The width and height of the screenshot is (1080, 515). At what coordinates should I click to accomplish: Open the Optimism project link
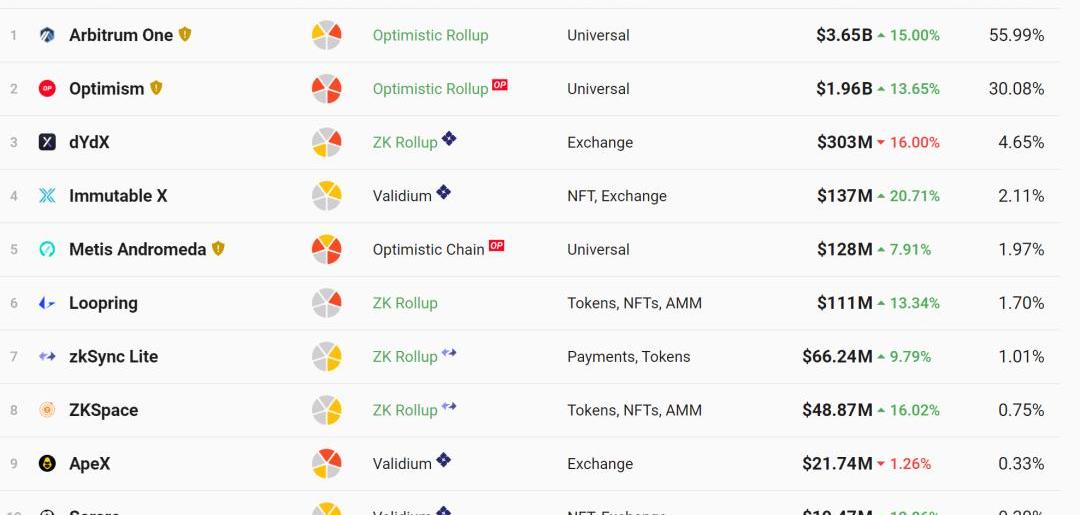click(106, 89)
